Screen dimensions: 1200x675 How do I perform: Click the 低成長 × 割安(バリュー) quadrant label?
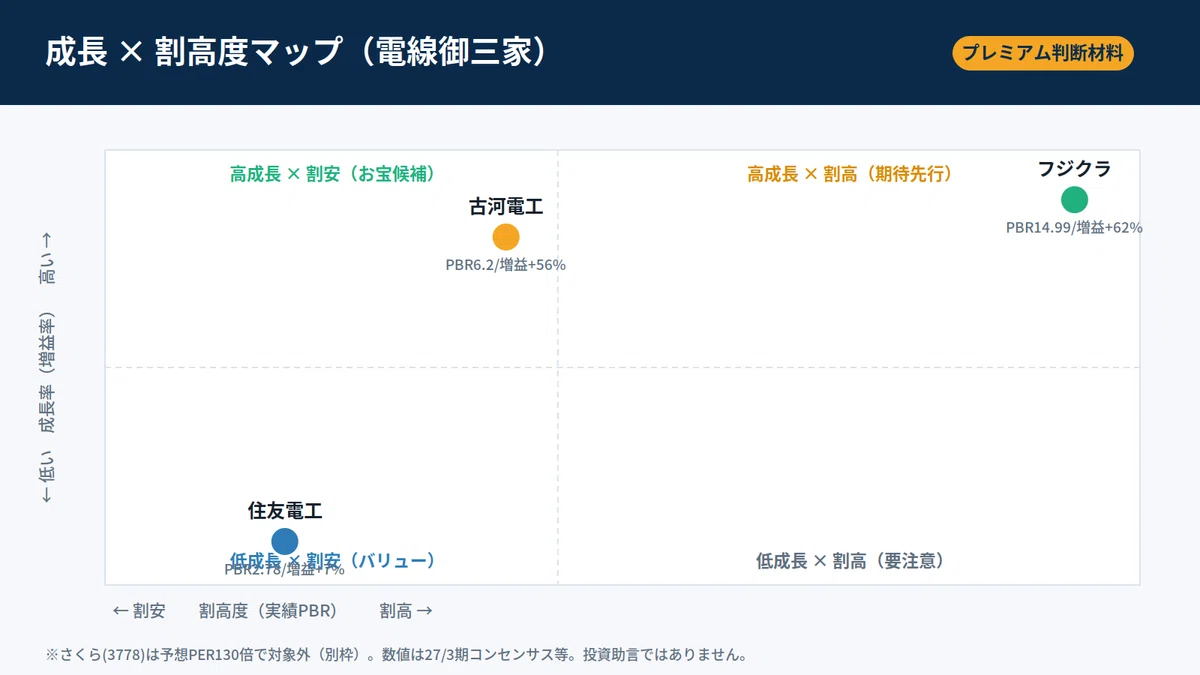click(332, 560)
